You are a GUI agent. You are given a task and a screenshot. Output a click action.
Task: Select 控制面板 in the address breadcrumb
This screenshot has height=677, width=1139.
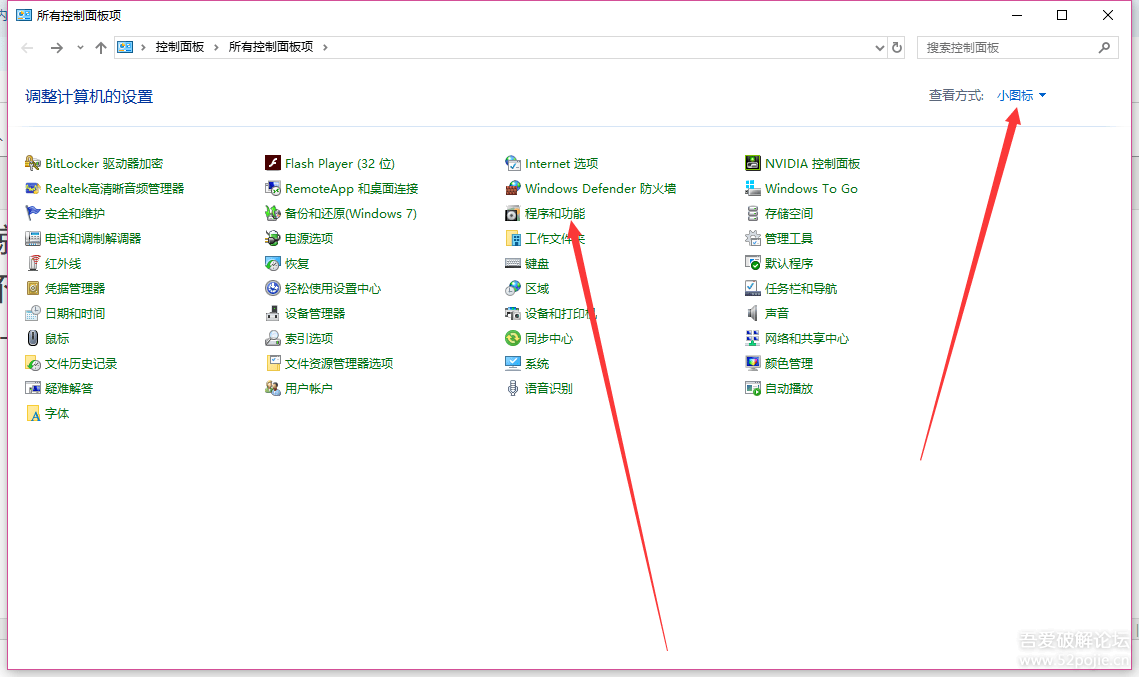180,48
